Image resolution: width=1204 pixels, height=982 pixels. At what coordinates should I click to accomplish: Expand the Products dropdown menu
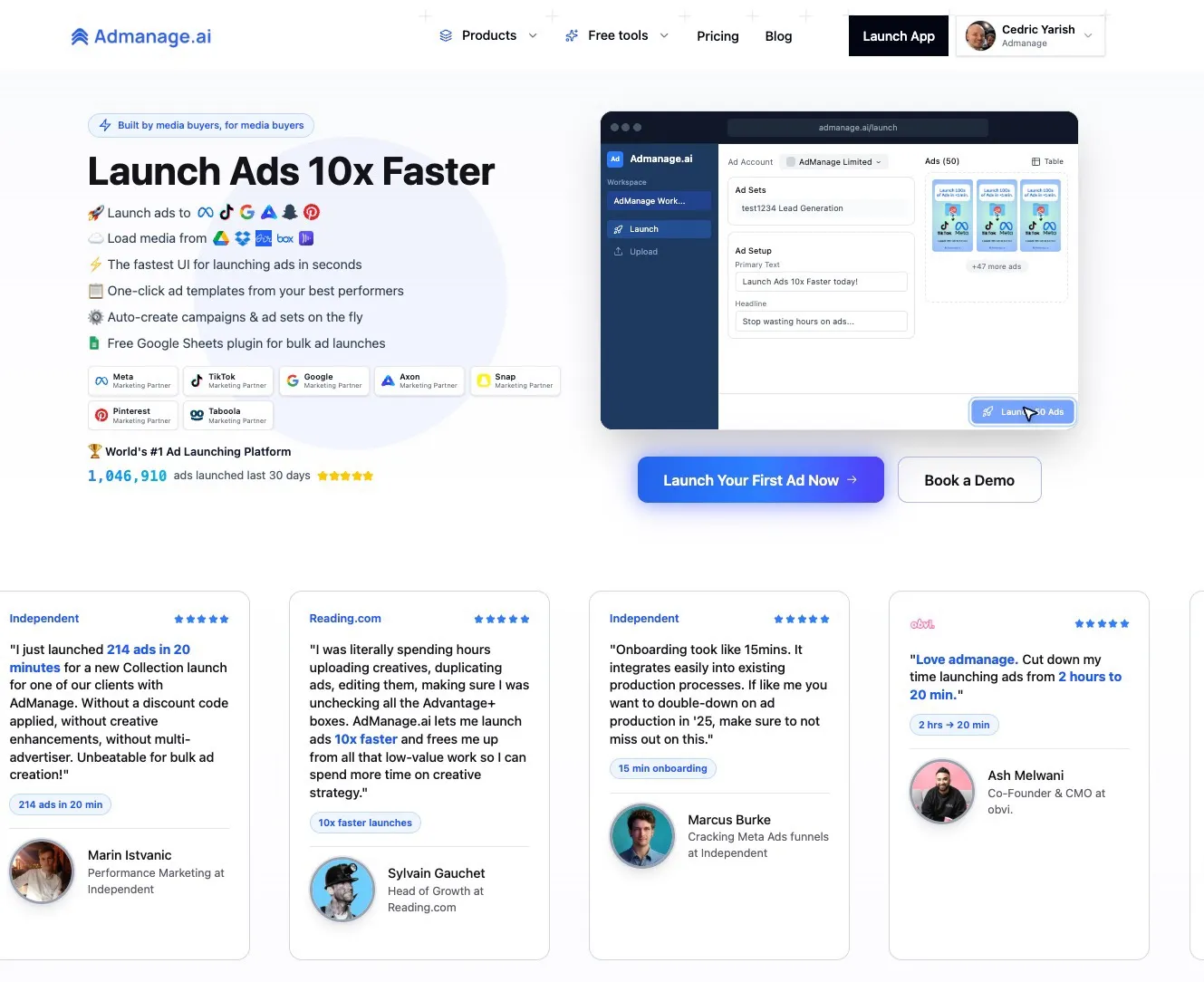pyautogui.click(x=488, y=35)
